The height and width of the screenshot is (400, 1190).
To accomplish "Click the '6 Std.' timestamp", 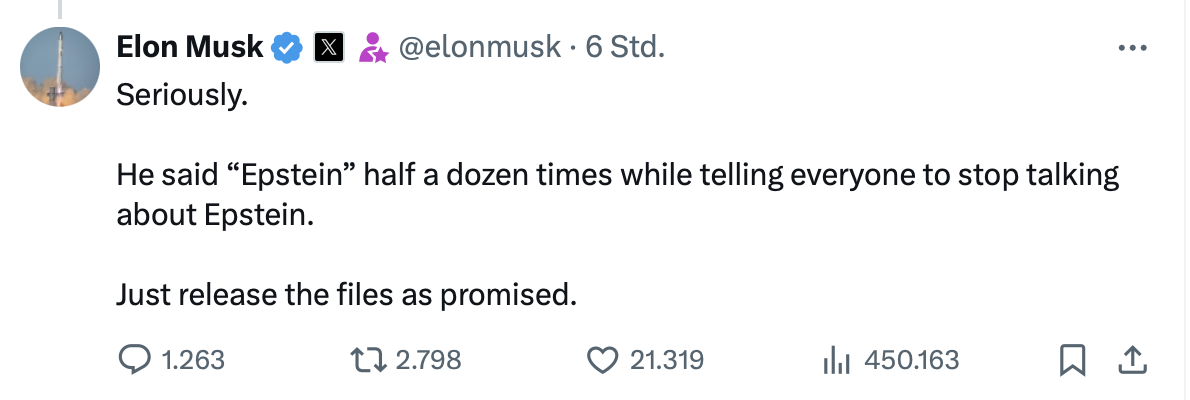I will 626,46.
